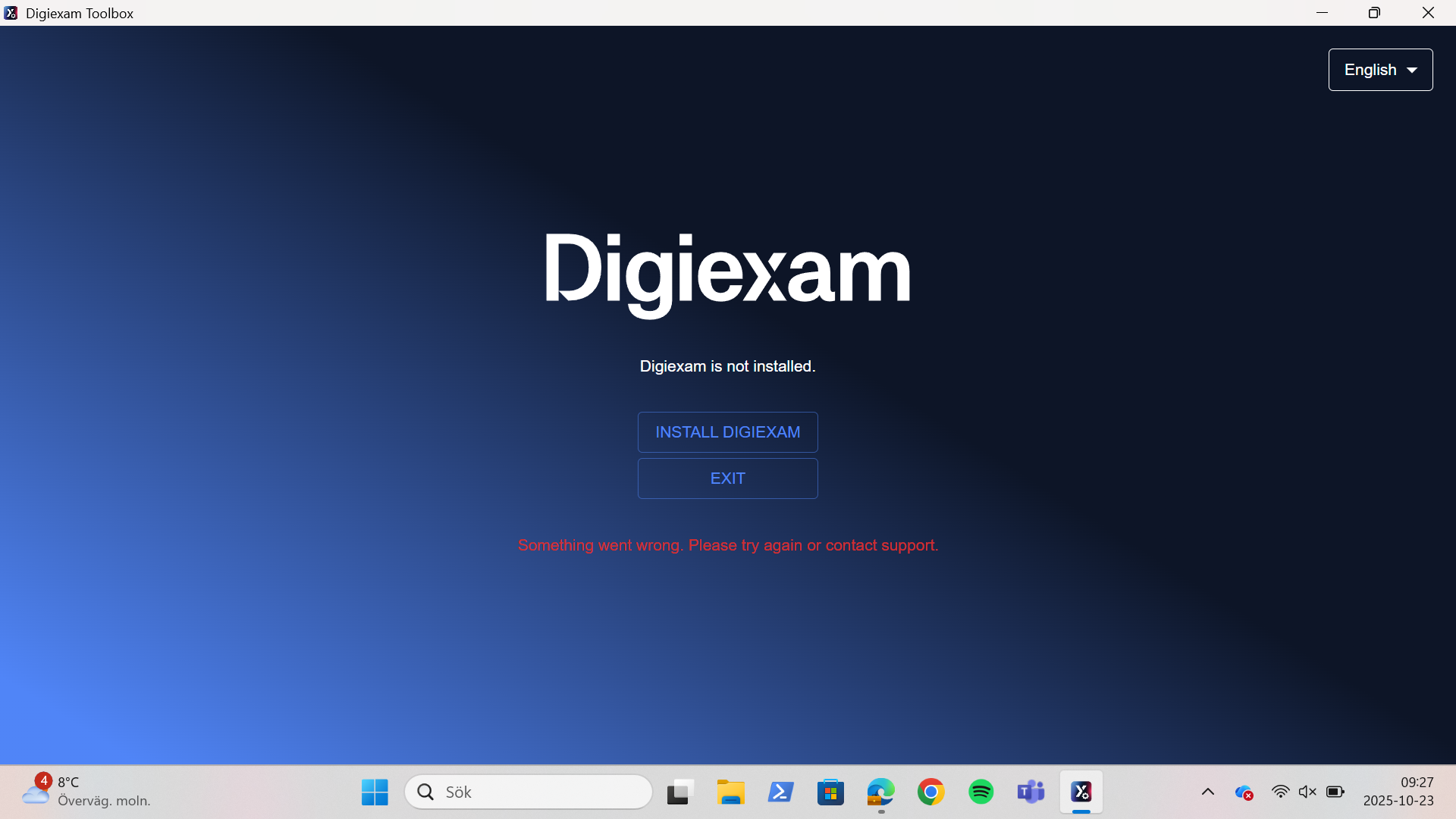Screen dimensions: 1456x819
Task: Open Spotify from the taskbar
Action: 981,791
